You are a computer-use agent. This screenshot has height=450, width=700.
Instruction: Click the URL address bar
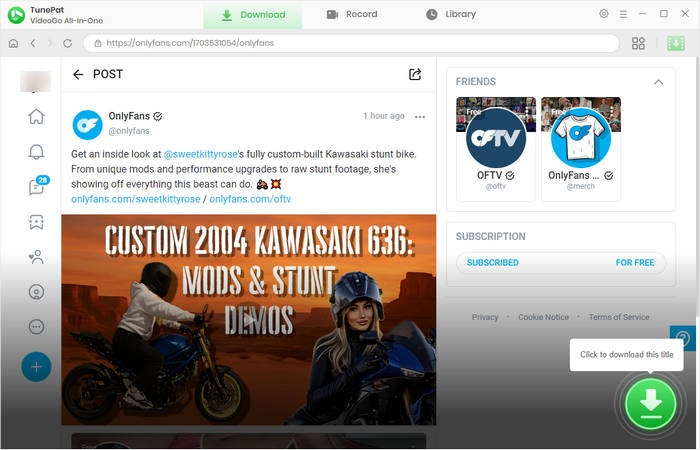click(x=350, y=43)
